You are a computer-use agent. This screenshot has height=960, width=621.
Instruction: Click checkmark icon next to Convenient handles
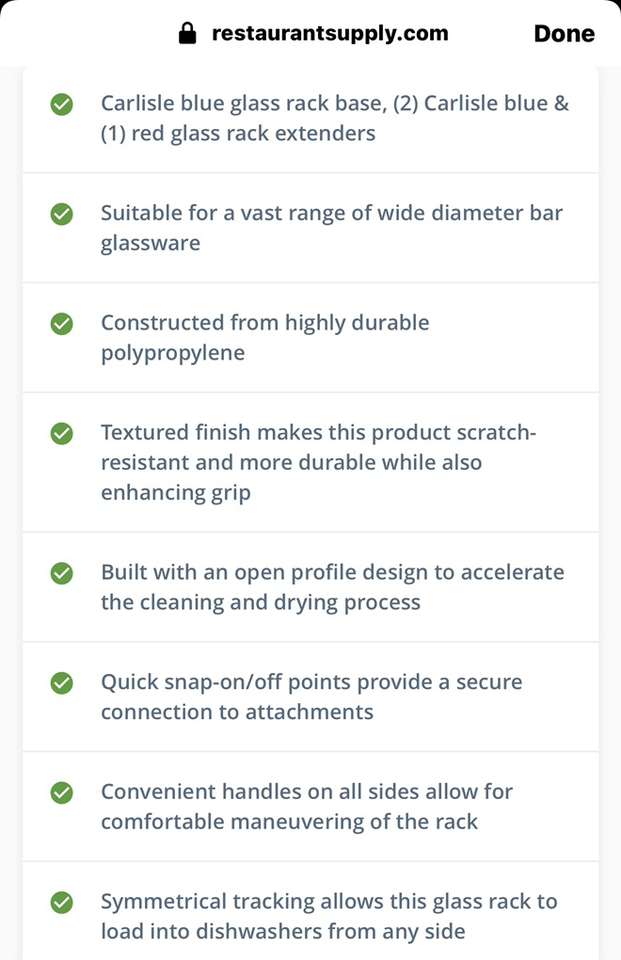coord(62,793)
